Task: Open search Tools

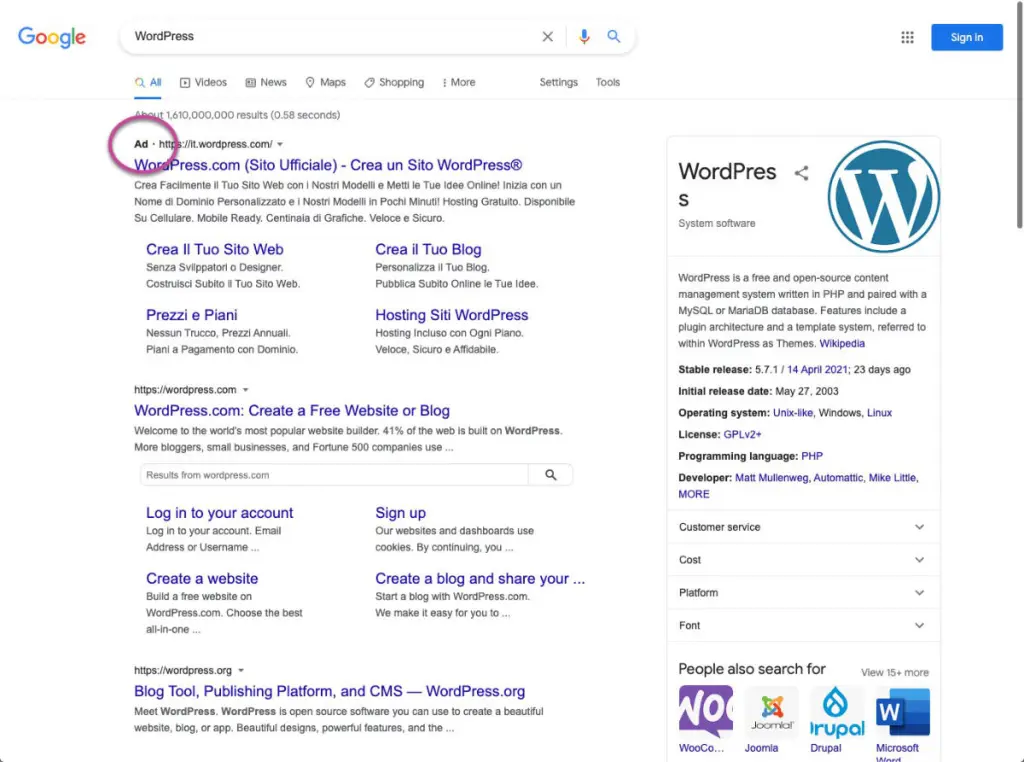Action: click(607, 82)
